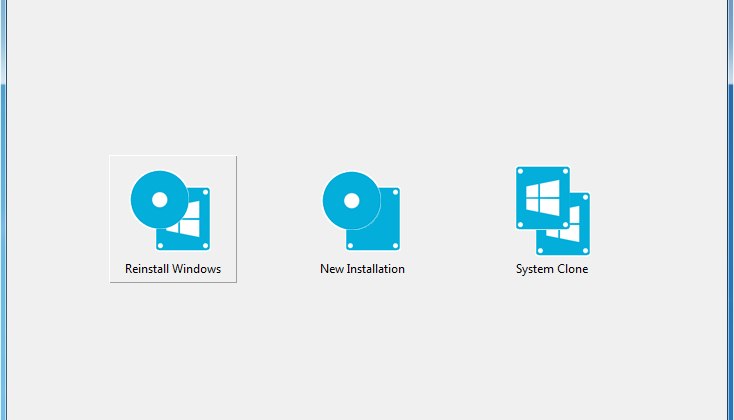Click the "Reinstall Windows" label
734x420 pixels.
click(173, 269)
